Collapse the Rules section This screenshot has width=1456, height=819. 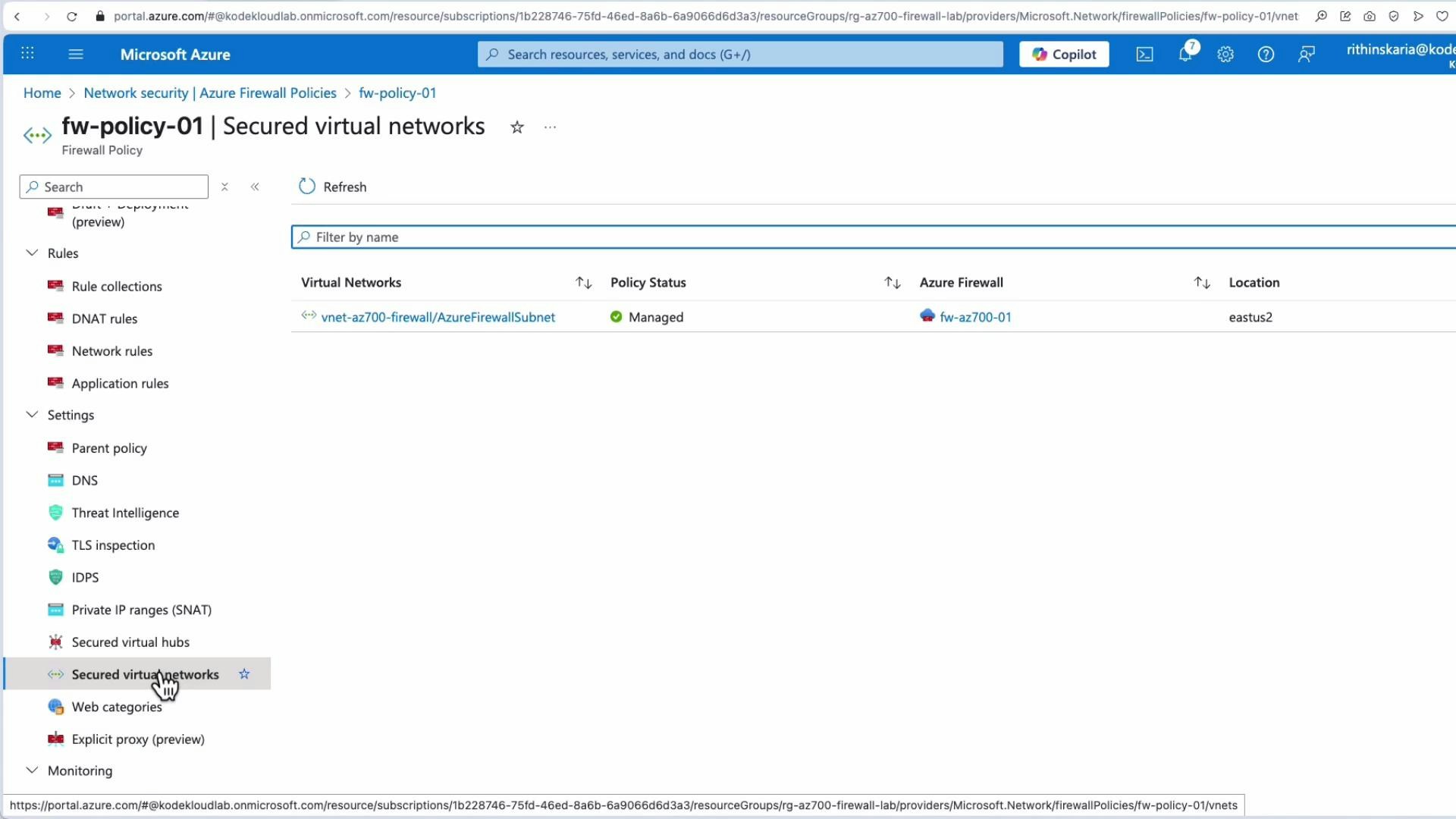31,253
